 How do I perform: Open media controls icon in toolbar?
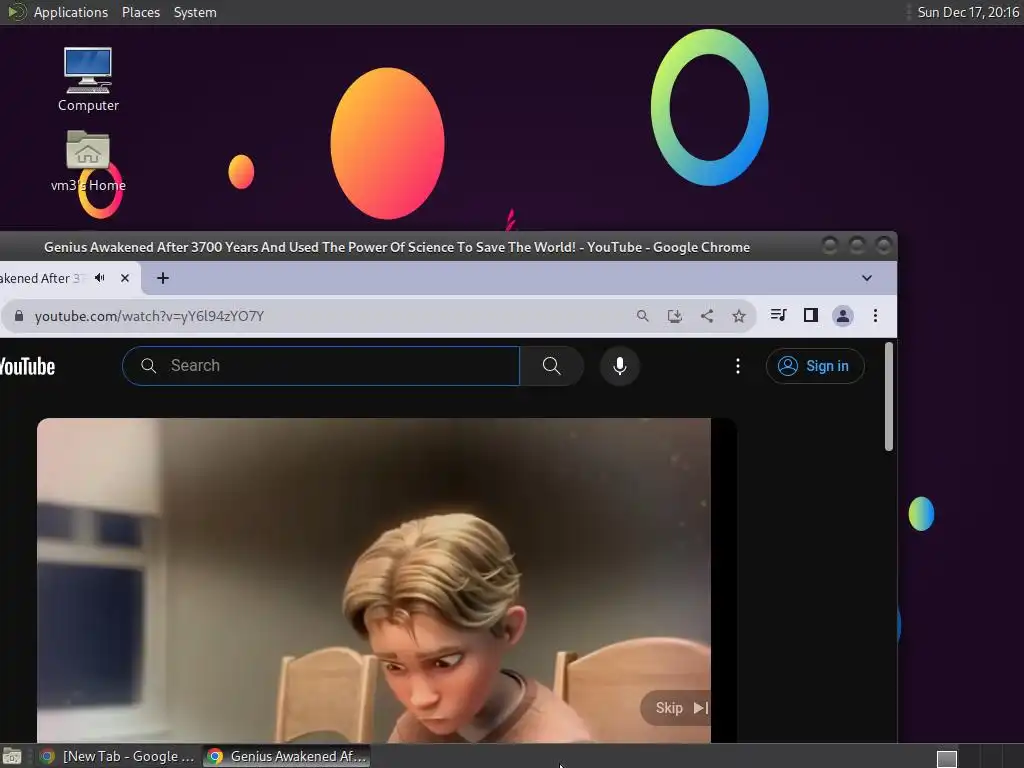point(778,315)
